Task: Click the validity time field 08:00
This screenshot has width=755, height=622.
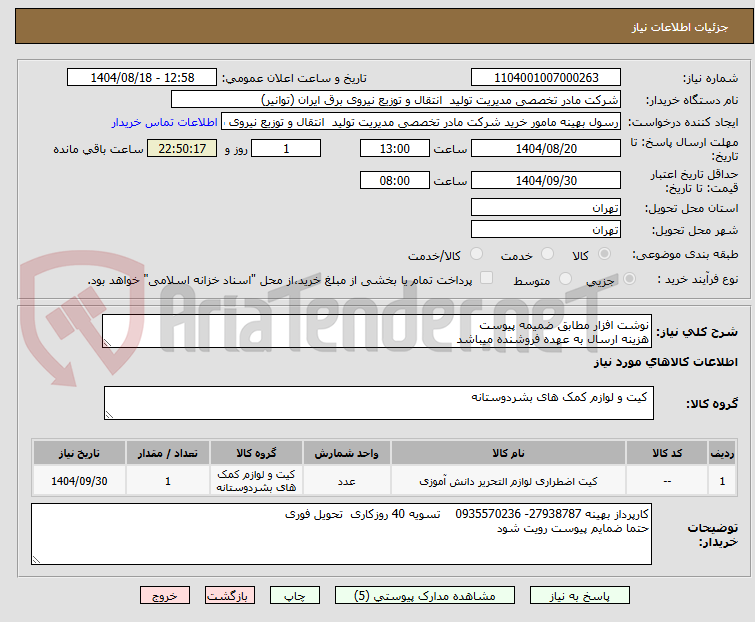Action: point(394,180)
